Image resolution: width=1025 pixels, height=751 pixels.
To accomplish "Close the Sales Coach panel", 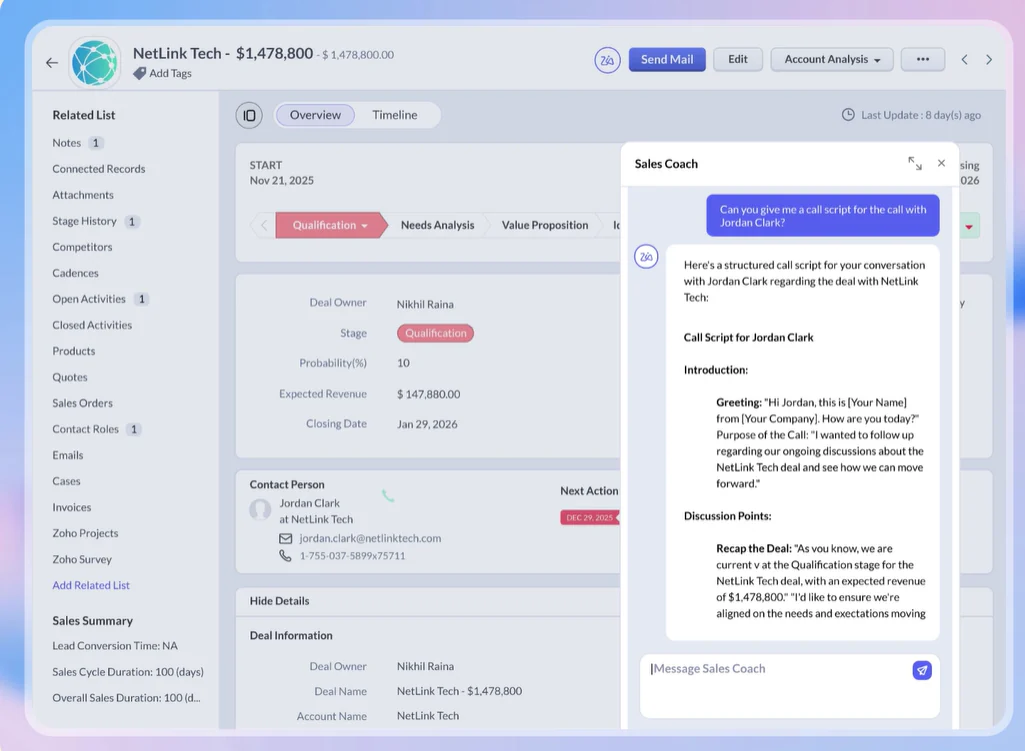I will (x=941, y=163).
